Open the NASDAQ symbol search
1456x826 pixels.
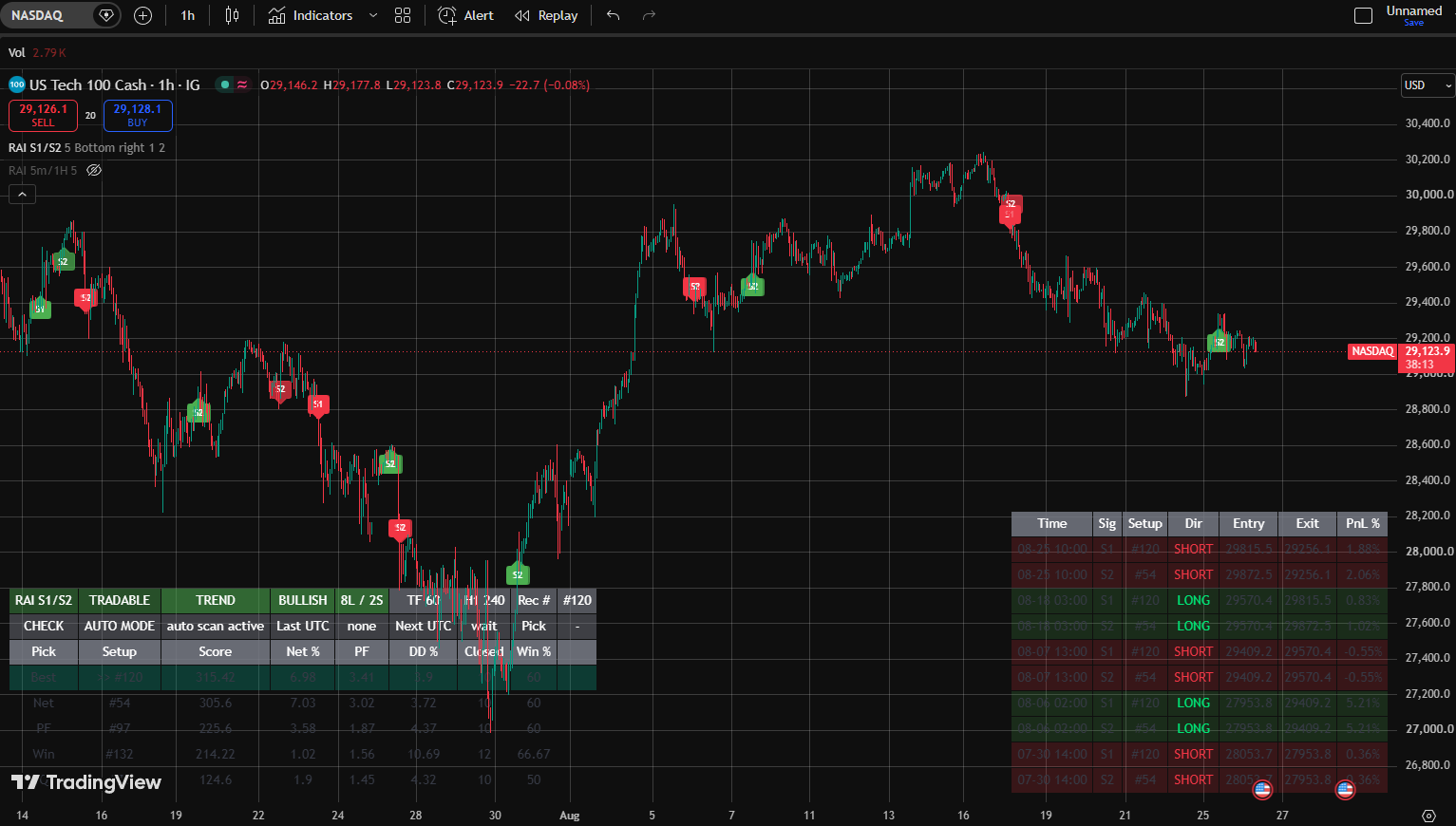click(38, 15)
